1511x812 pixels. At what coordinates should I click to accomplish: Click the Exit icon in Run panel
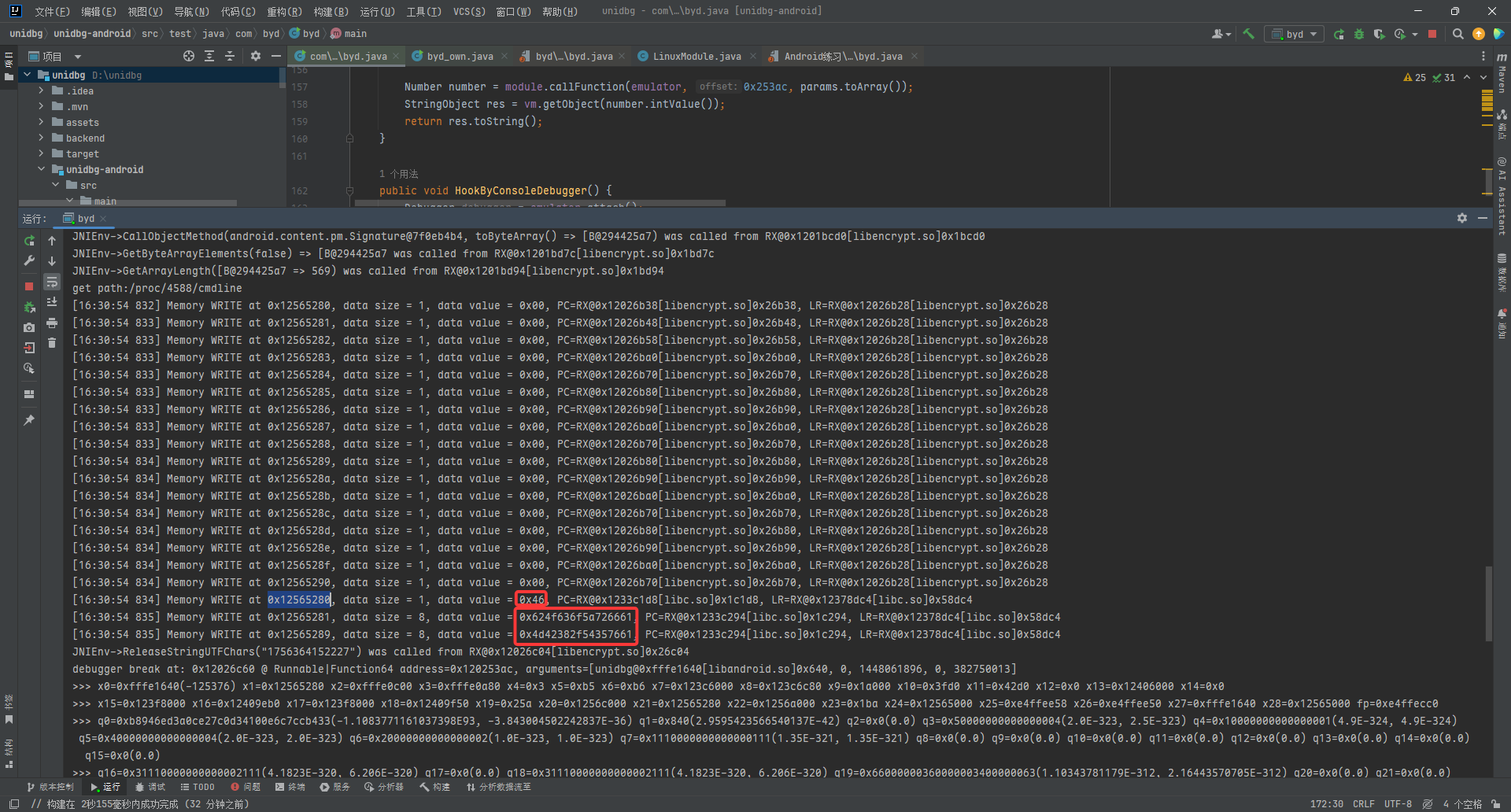(29, 348)
